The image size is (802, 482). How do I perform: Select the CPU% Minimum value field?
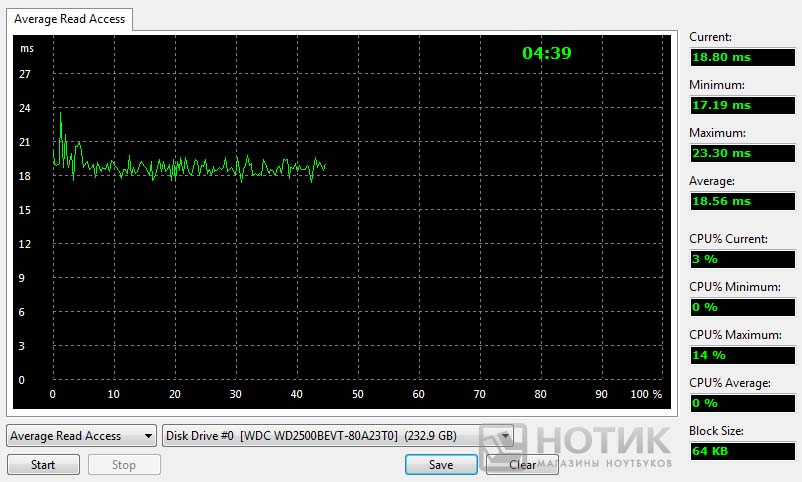[x=743, y=308]
